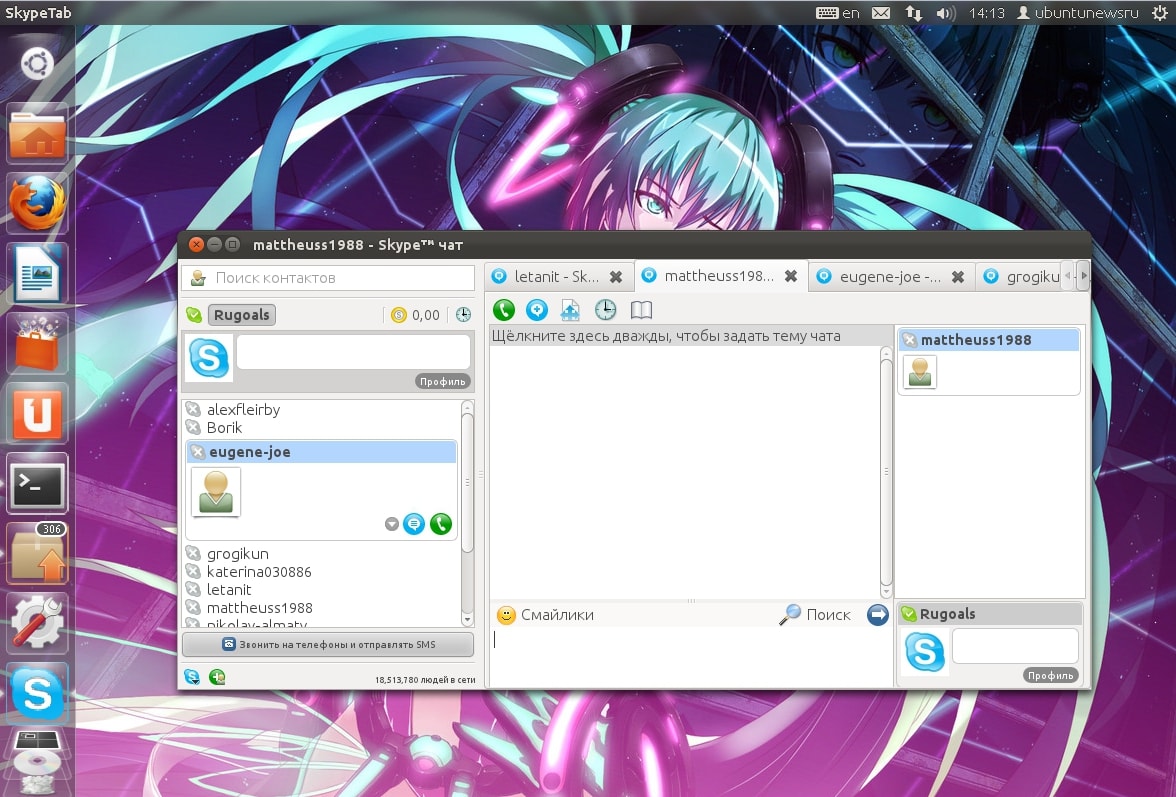Screen dimensions: 1176x797
Task: Select contact Borik in the list
Action: point(224,427)
